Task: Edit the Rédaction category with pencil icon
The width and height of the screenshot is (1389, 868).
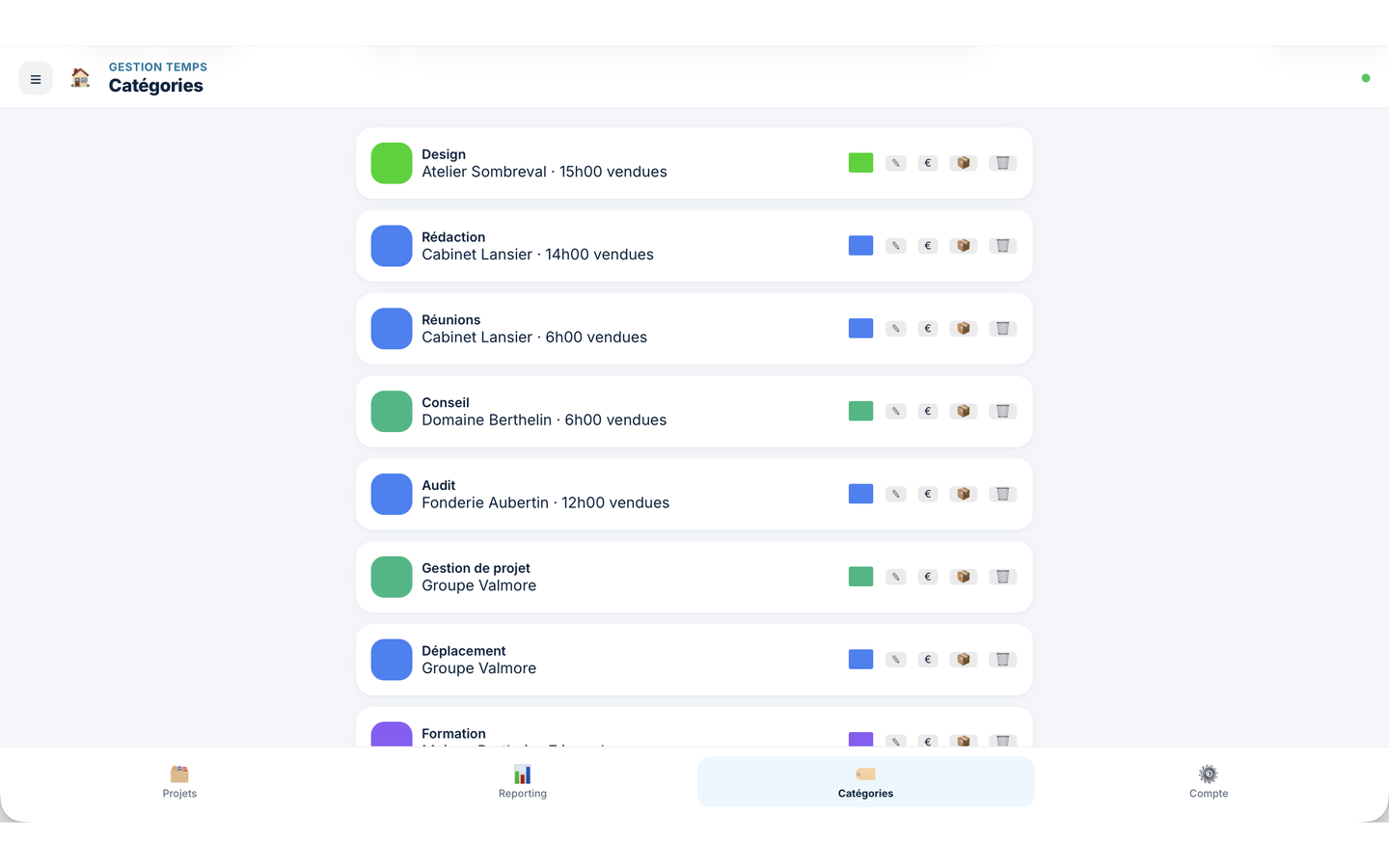Action: [x=896, y=246]
